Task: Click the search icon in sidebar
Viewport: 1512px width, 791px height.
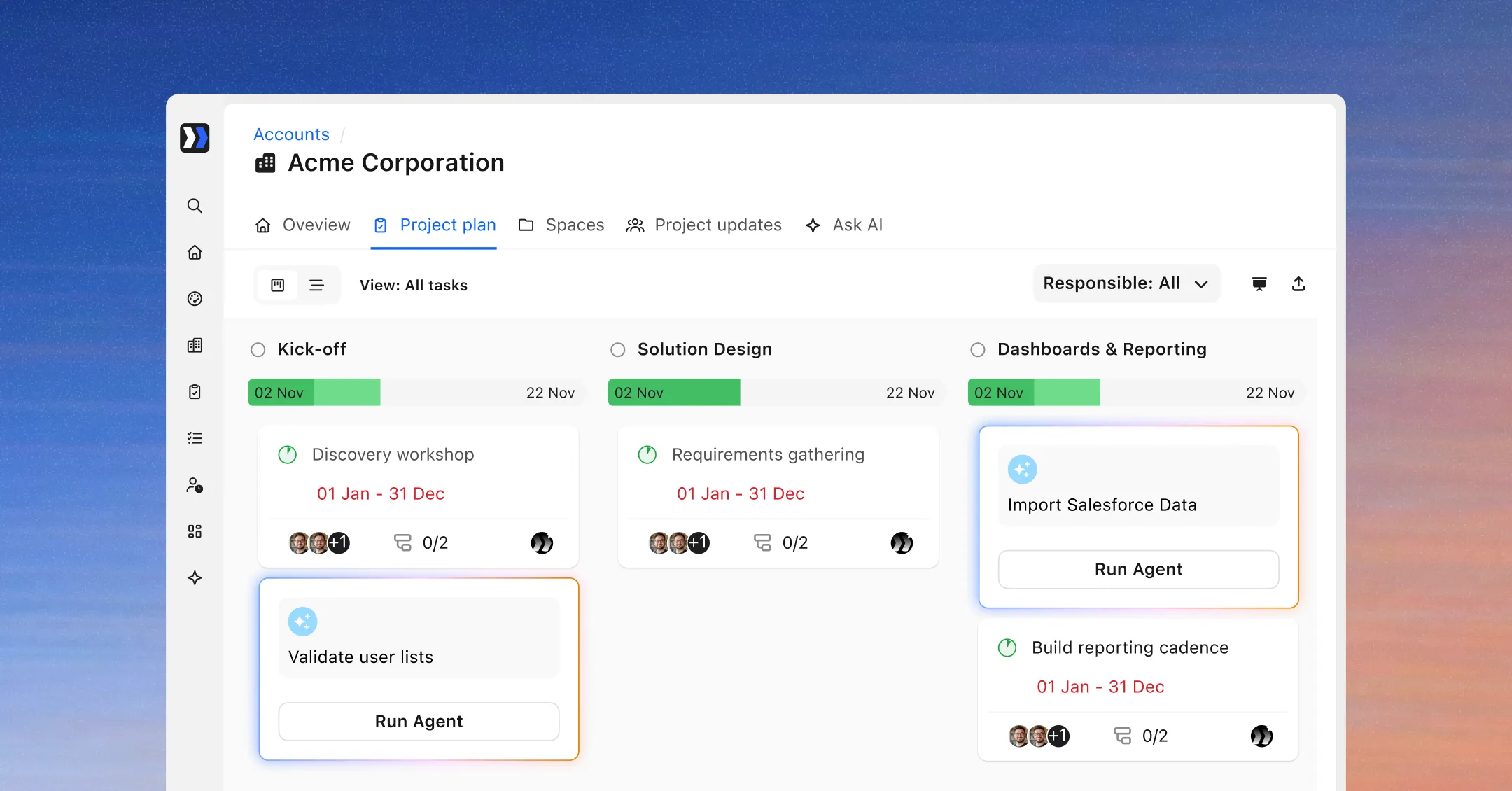Action: (195, 206)
